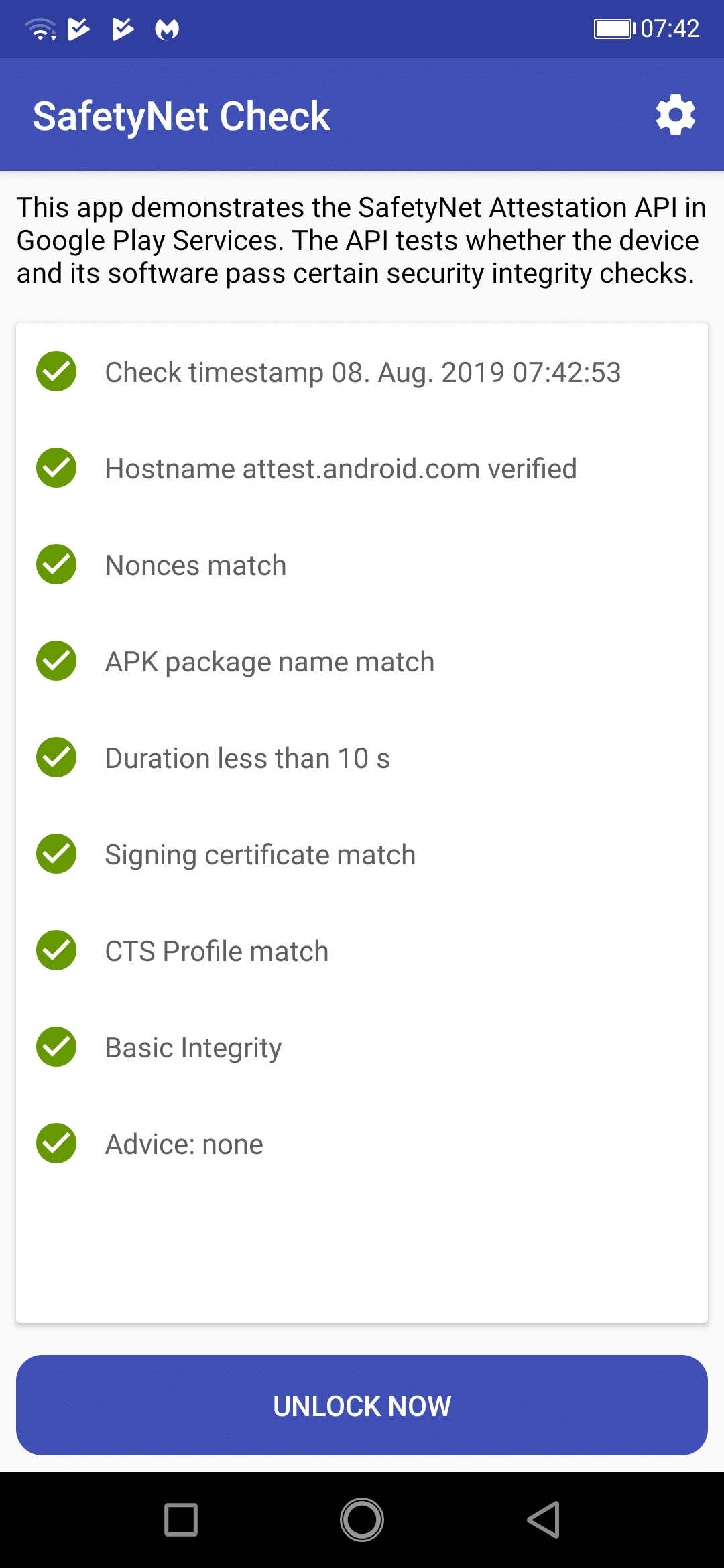
Task: Click the UNLOCK NOW button
Action: (362, 1405)
